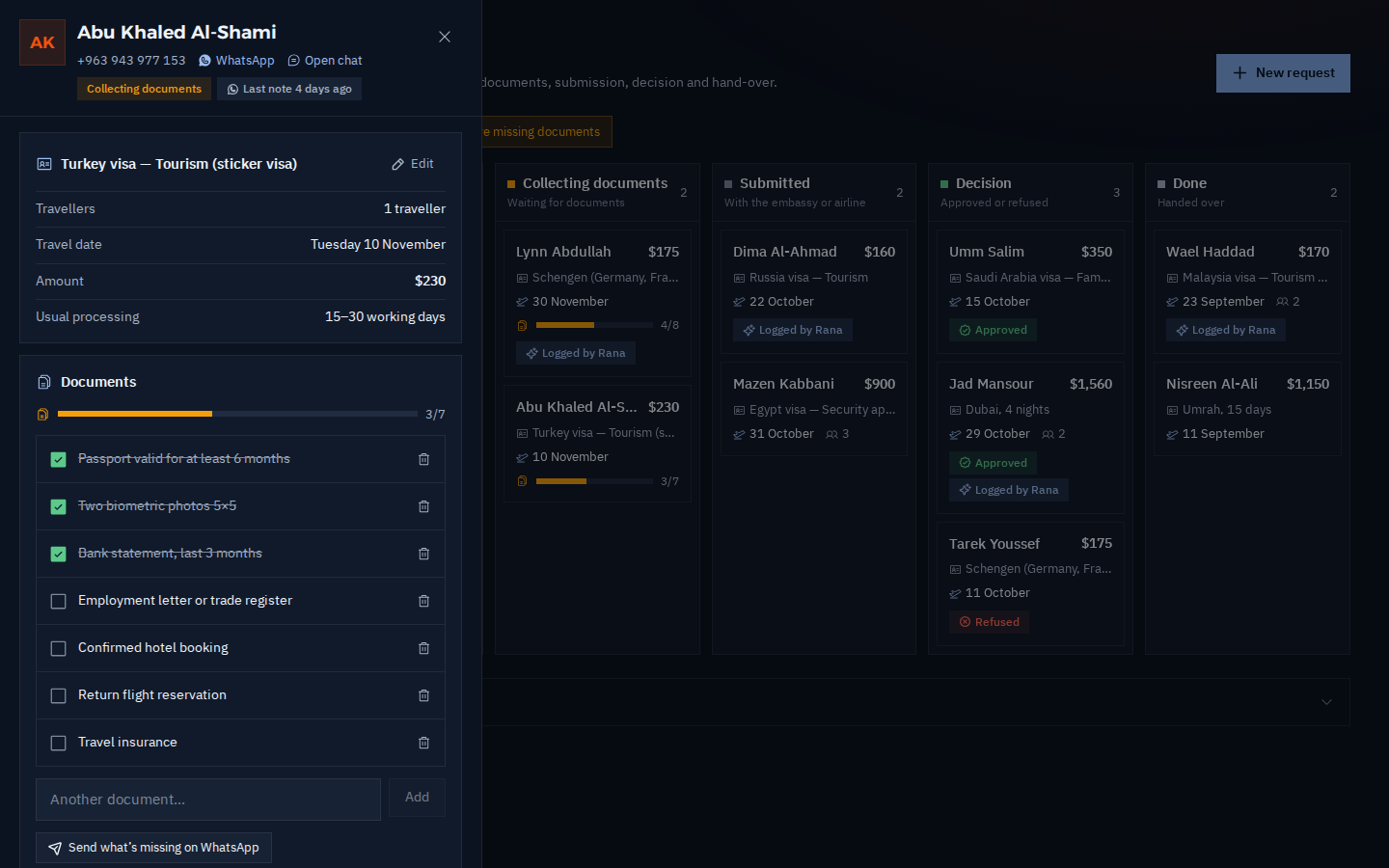Delete Passport valid document row

click(x=423, y=460)
